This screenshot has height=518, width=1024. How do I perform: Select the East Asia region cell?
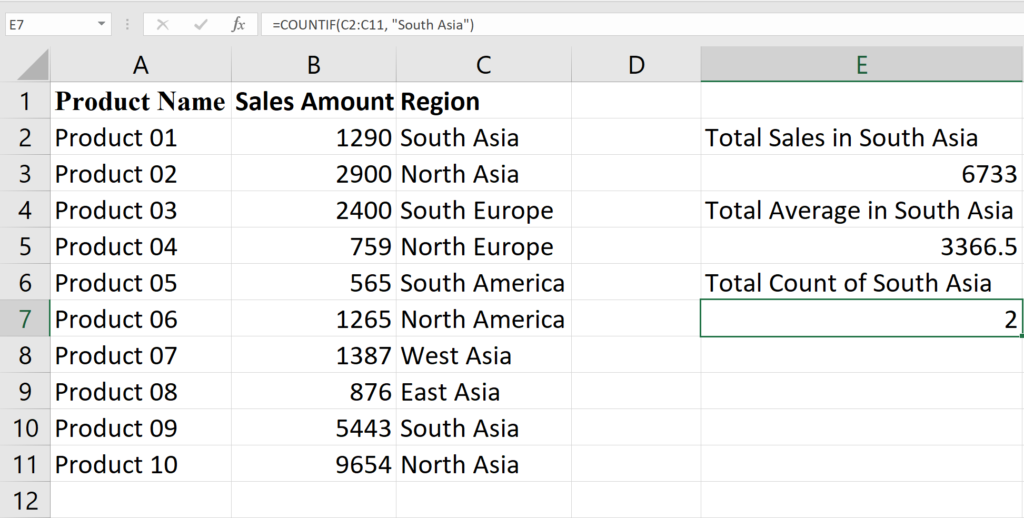(483, 391)
